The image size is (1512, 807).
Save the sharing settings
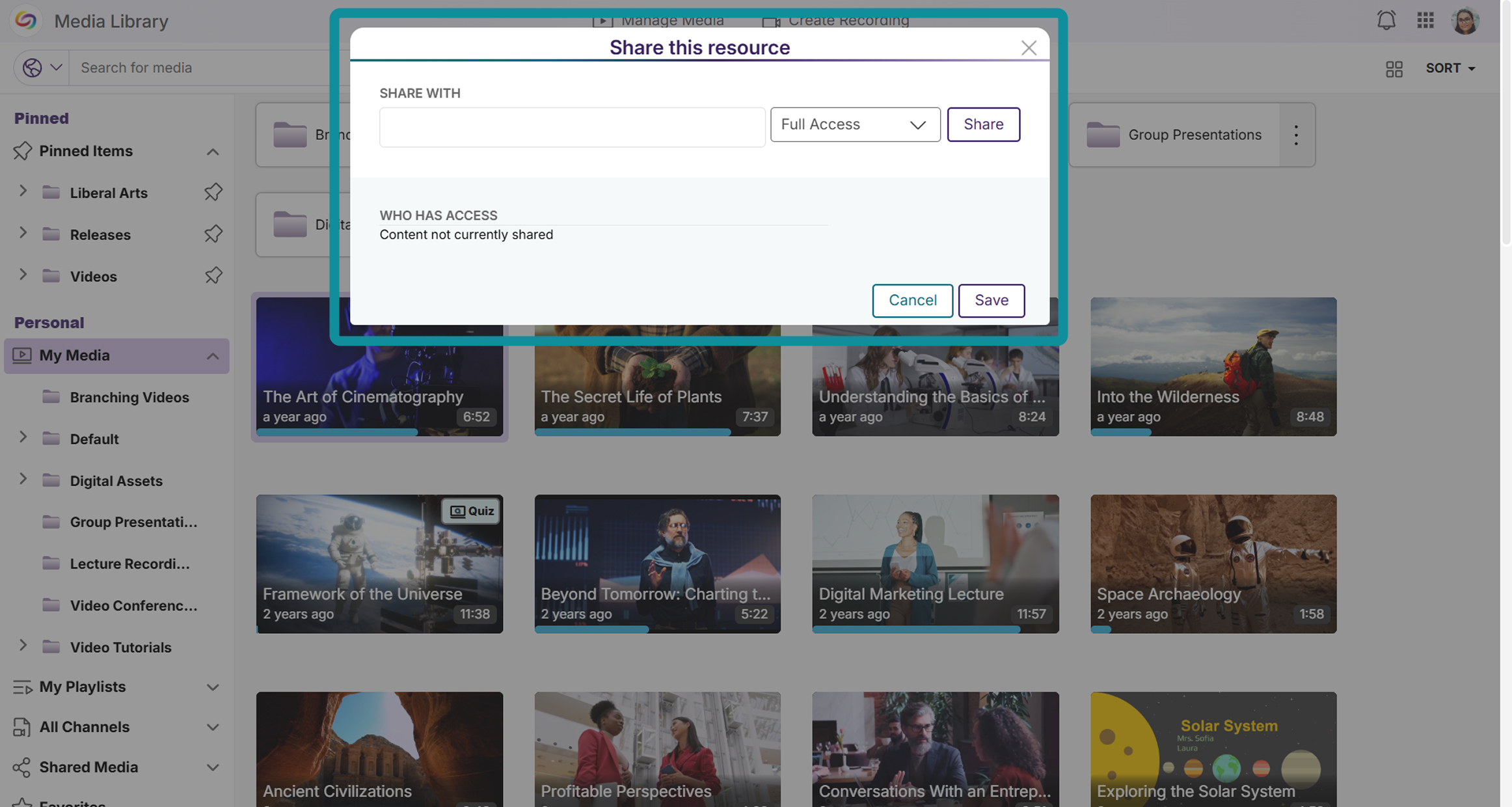991,301
